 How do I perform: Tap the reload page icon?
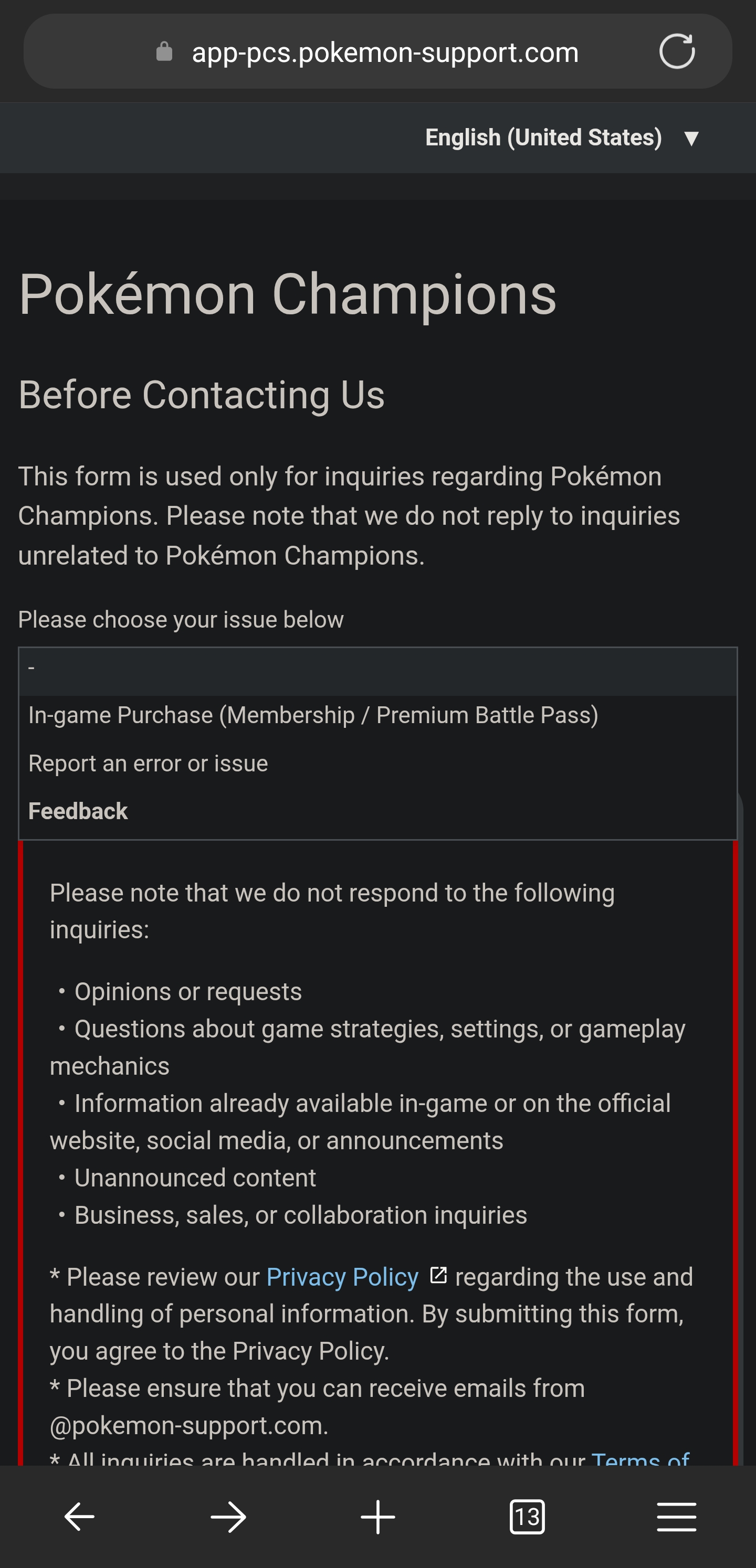click(677, 52)
